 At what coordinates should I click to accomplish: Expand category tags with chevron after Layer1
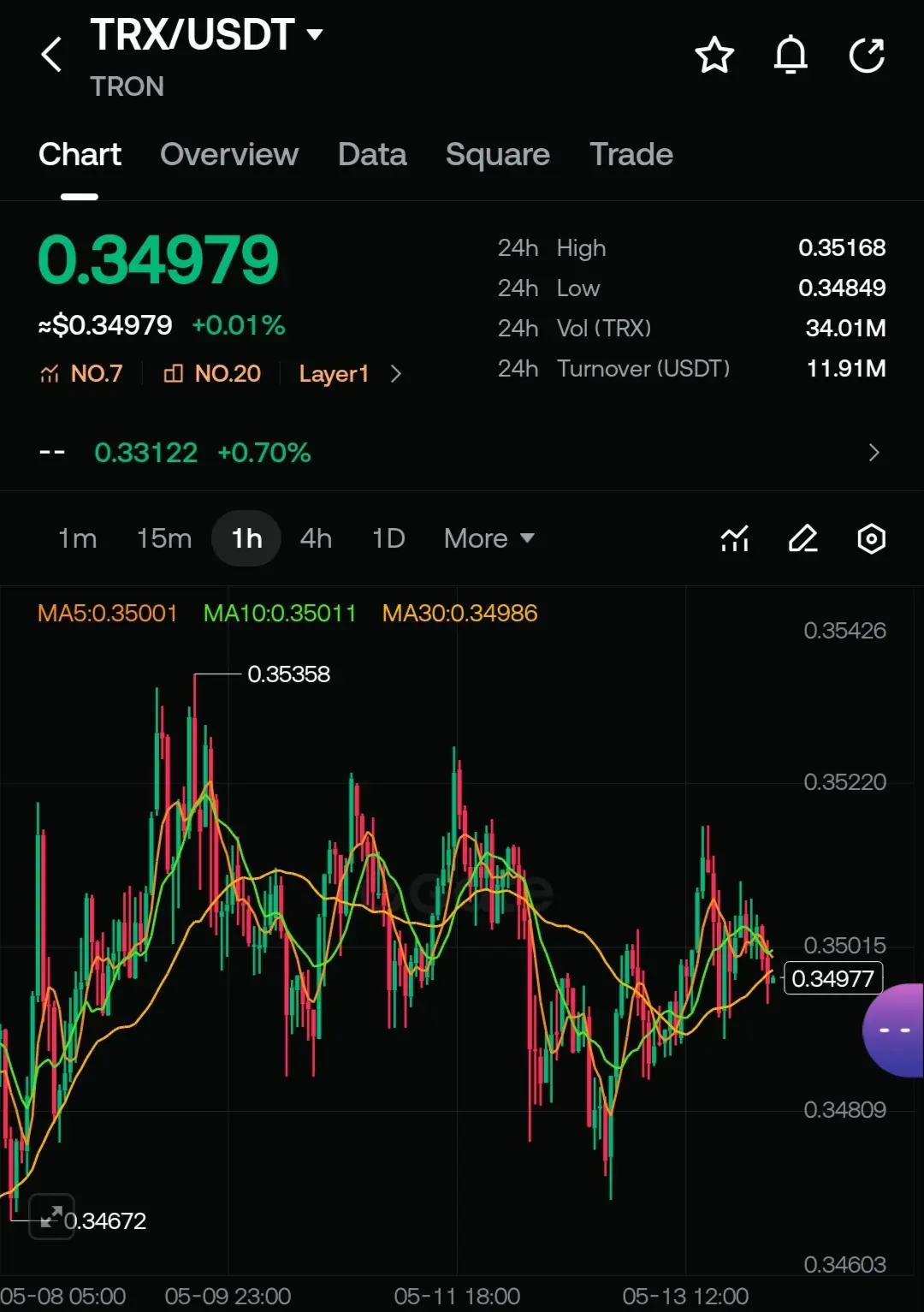[395, 374]
